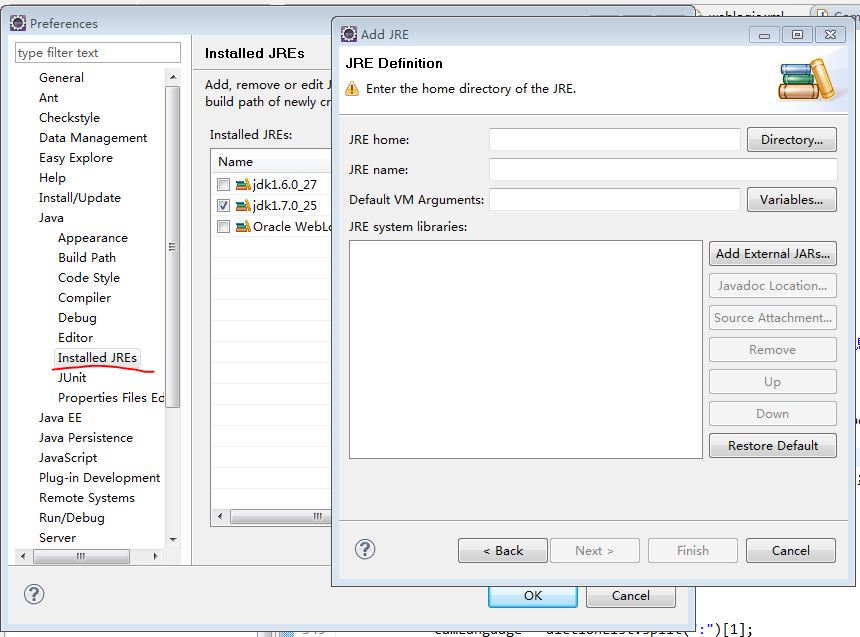Image resolution: width=860 pixels, height=637 pixels.
Task: Click the Variables... button
Action: pos(791,200)
